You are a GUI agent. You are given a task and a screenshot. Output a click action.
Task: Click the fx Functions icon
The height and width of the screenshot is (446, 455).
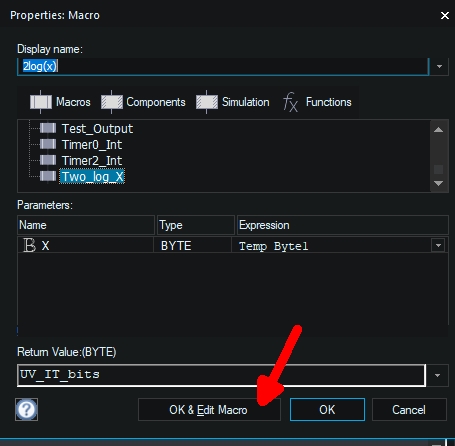point(290,102)
